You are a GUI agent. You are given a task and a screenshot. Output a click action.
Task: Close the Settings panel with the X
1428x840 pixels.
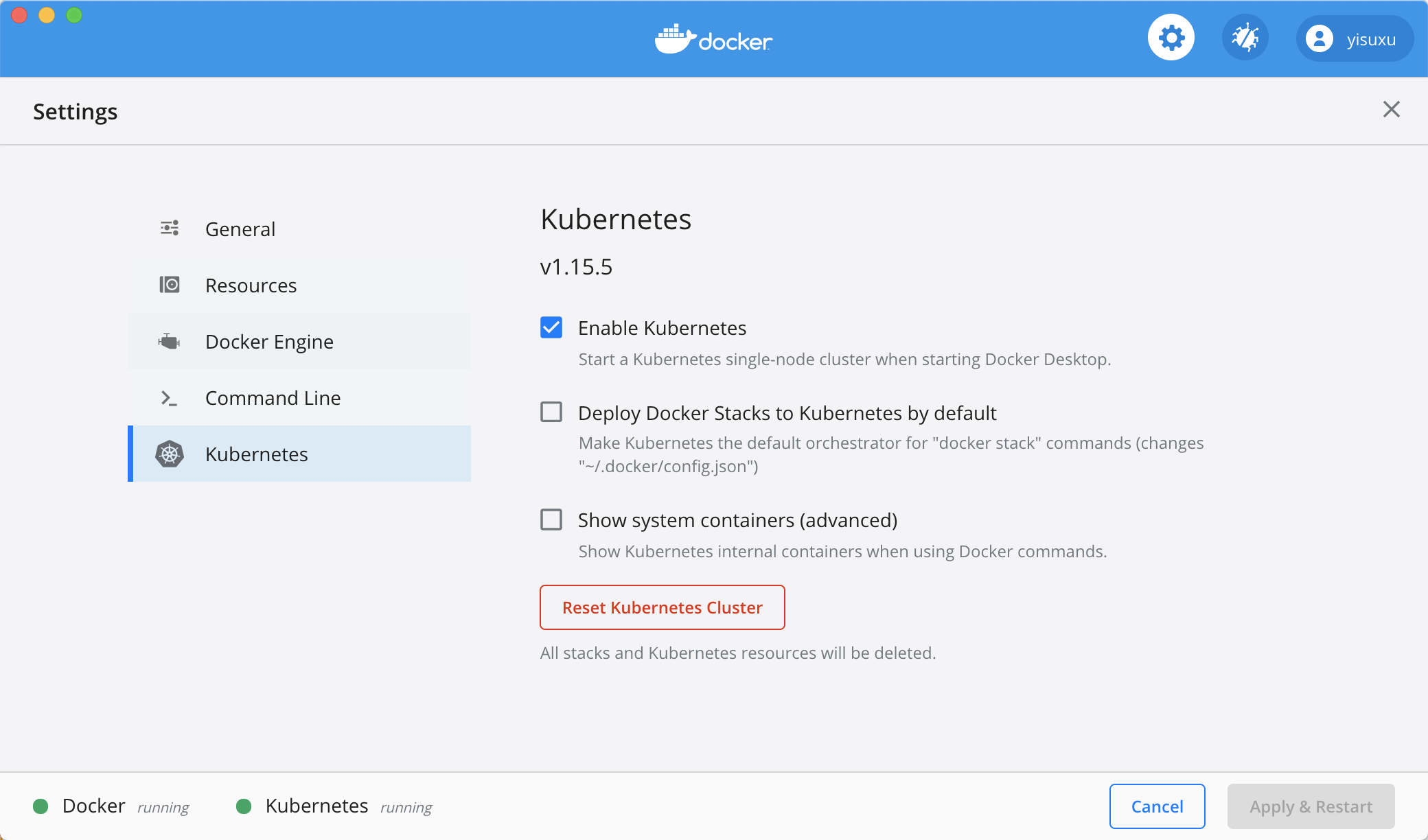pos(1391,109)
